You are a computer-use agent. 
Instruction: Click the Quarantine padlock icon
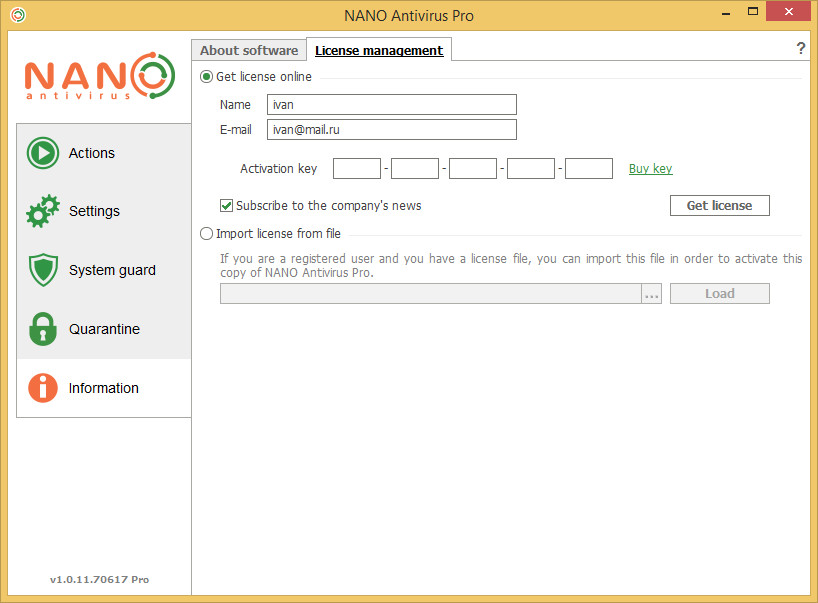click(43, 329)
